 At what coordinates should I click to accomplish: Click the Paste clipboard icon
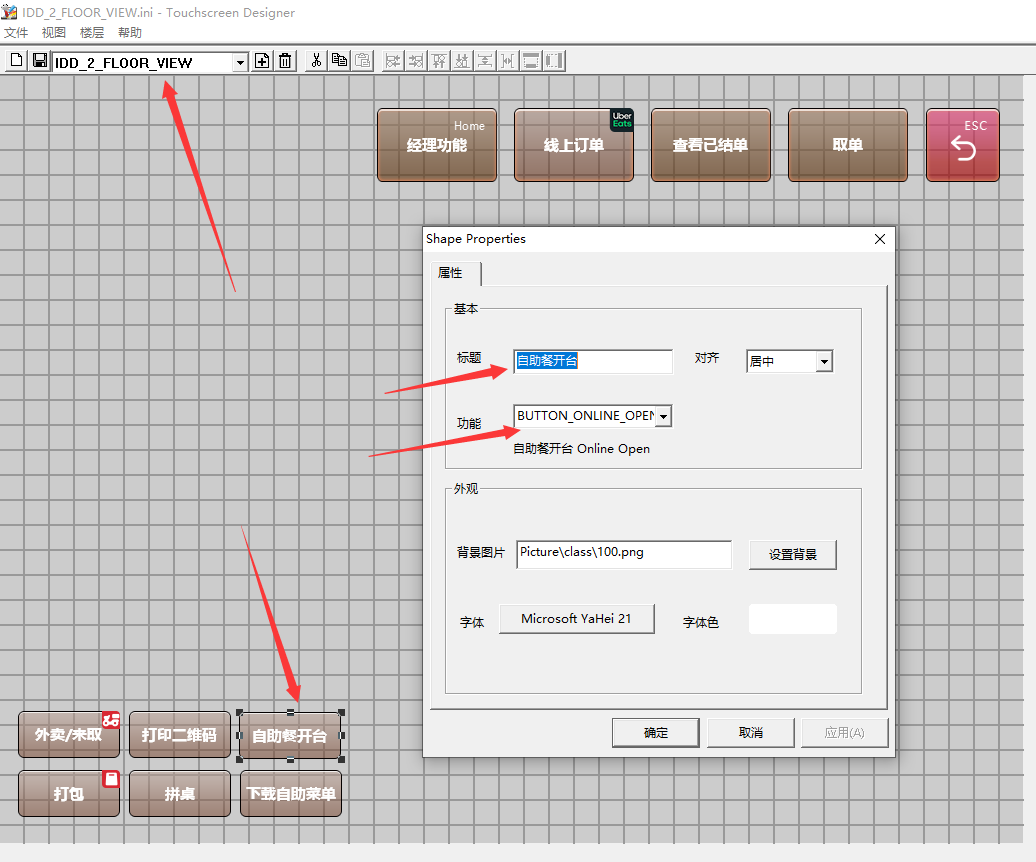coord(363,61)
